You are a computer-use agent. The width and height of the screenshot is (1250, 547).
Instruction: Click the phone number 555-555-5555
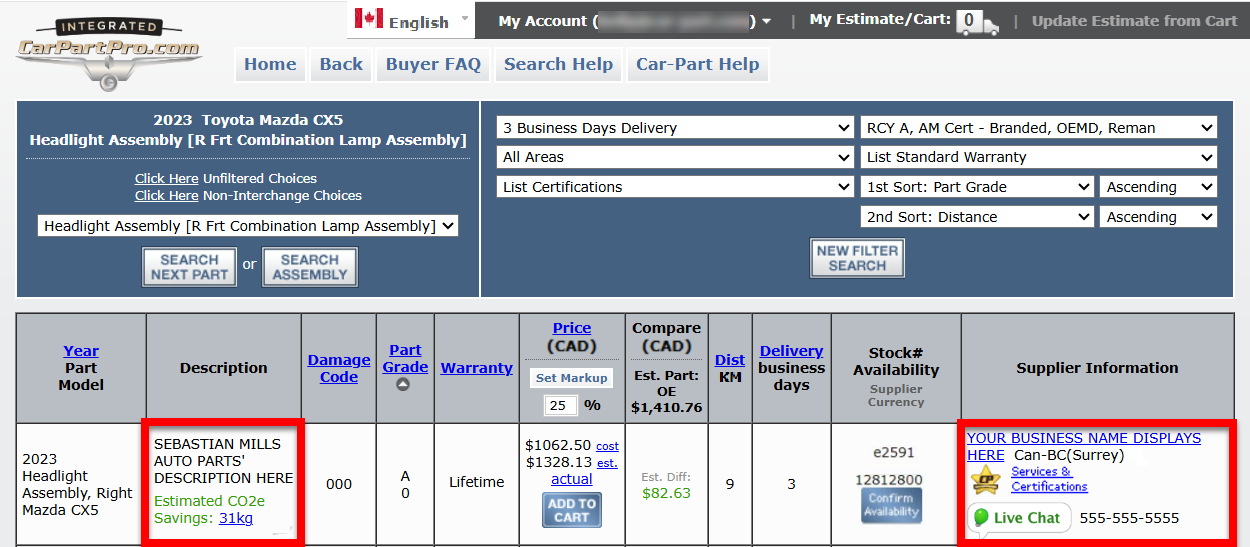pos(1129,518)
